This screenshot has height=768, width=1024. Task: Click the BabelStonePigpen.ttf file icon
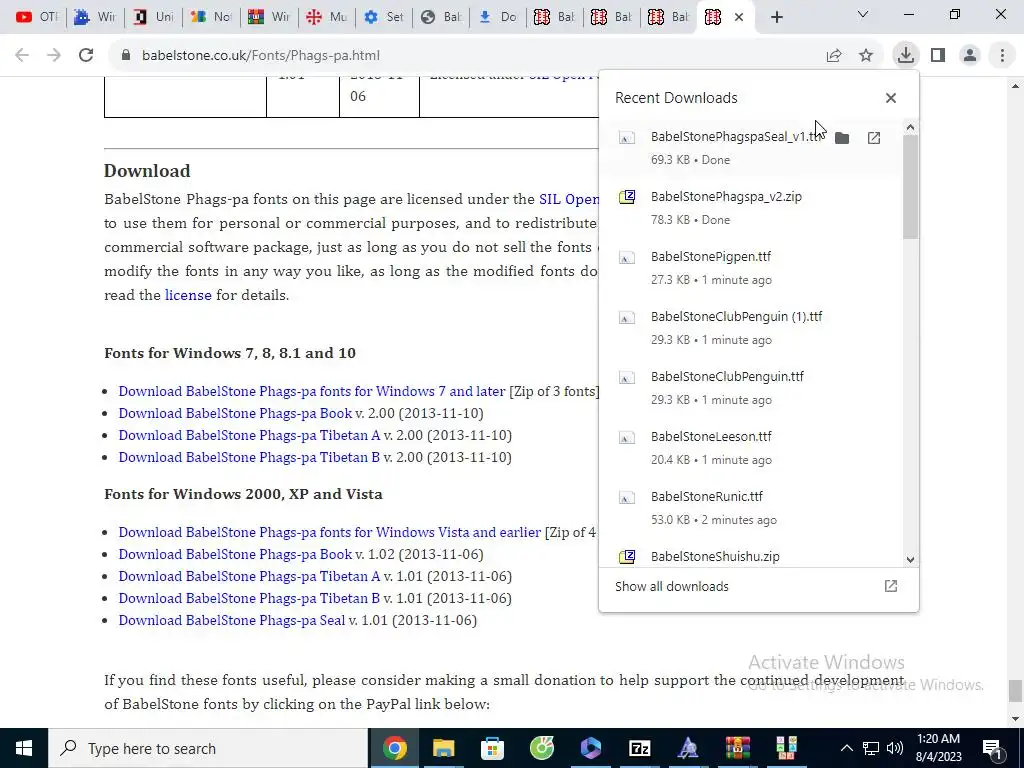(627, 257)
